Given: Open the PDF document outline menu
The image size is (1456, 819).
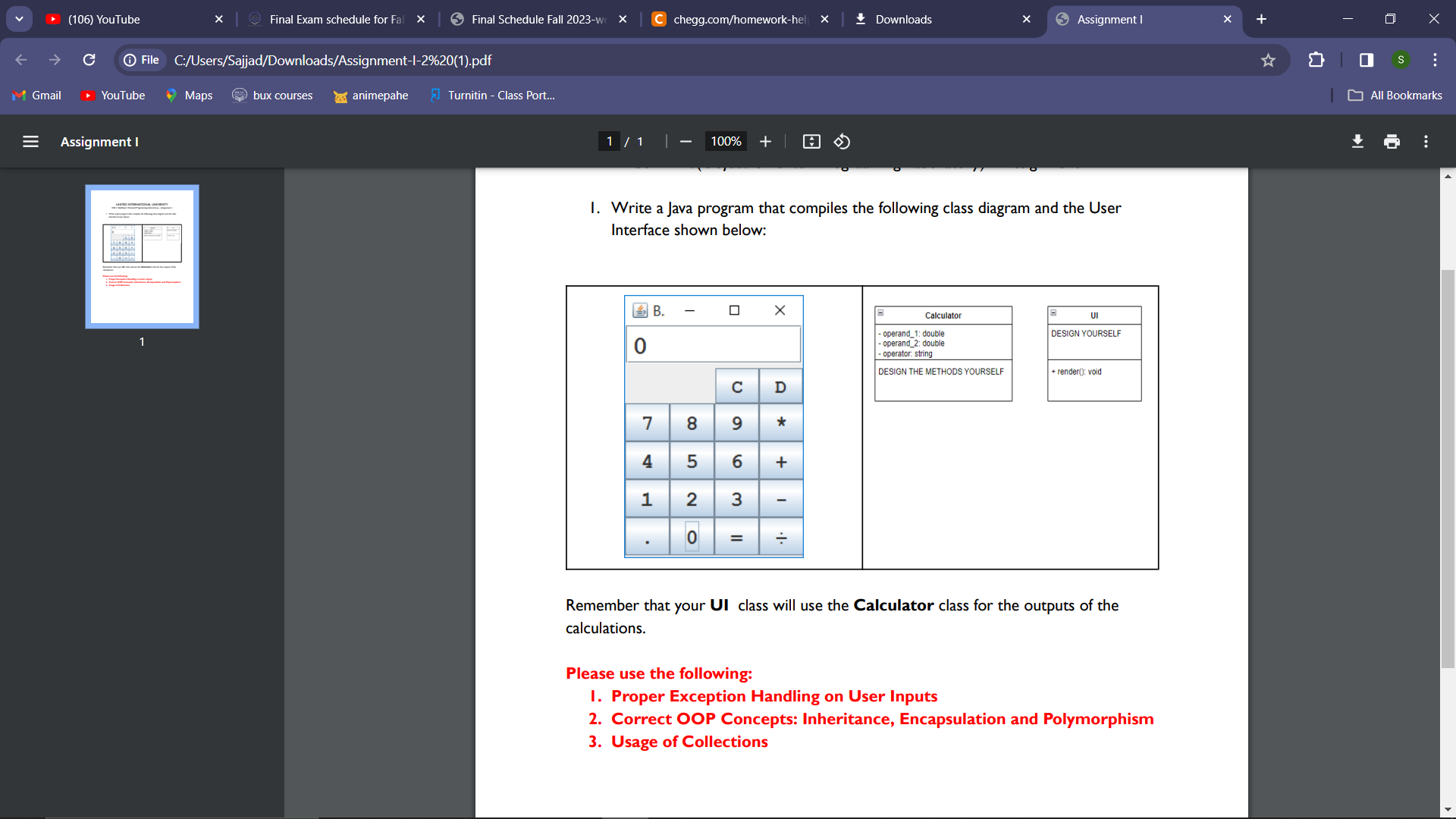Looking at the screenshot, I should (30, 141).
